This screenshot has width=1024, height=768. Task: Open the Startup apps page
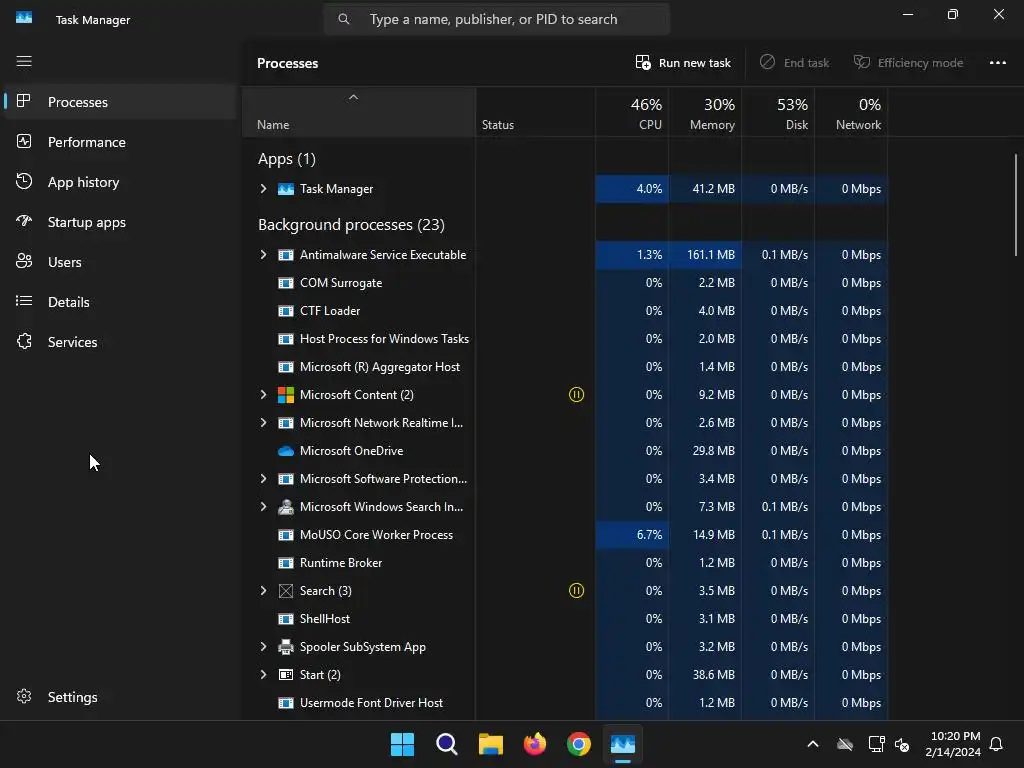(120, 222)
